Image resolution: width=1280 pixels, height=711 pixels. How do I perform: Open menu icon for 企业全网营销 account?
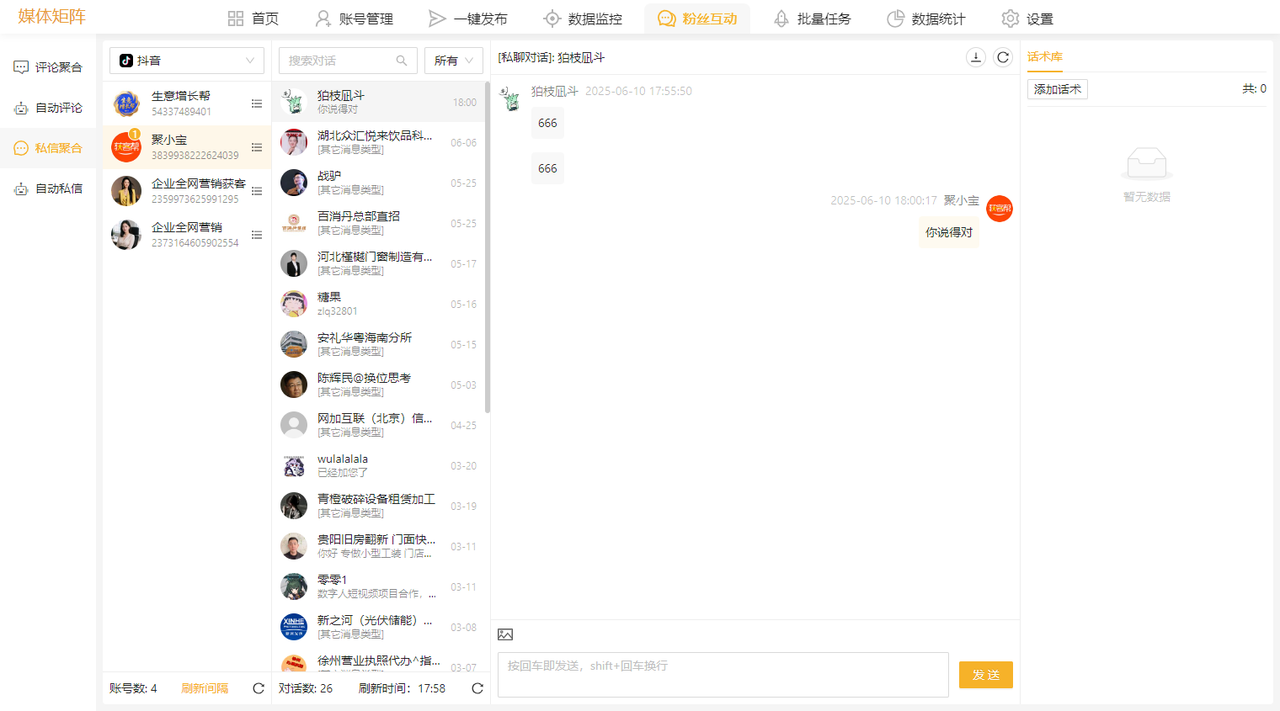point(257,234)
